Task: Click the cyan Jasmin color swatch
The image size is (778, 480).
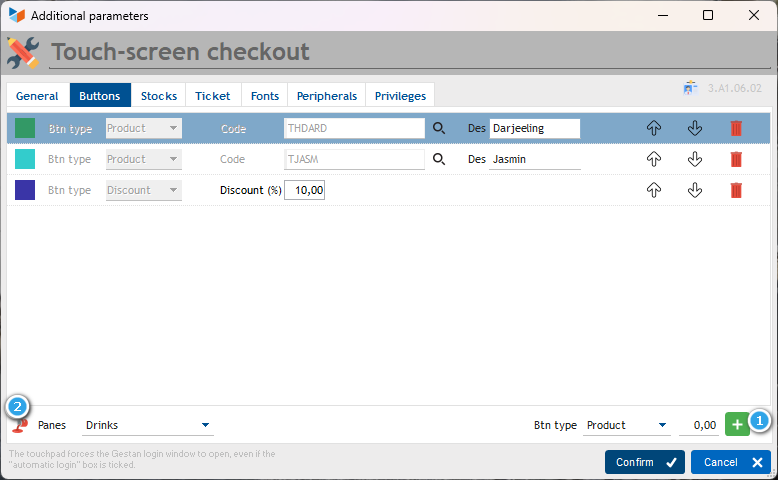Action: pos(25,159)
